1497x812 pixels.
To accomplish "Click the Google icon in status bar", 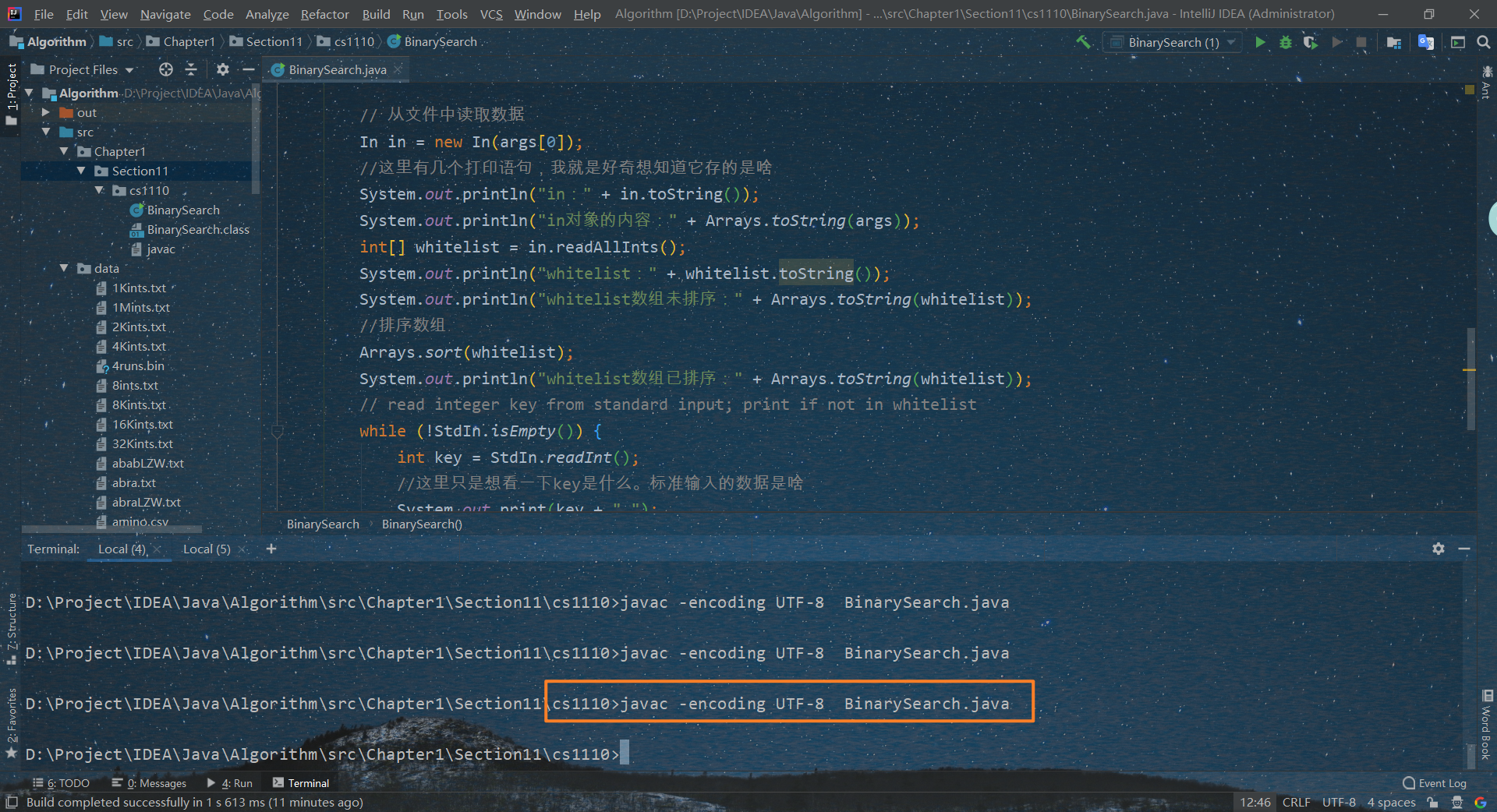I will [1480, 802].
